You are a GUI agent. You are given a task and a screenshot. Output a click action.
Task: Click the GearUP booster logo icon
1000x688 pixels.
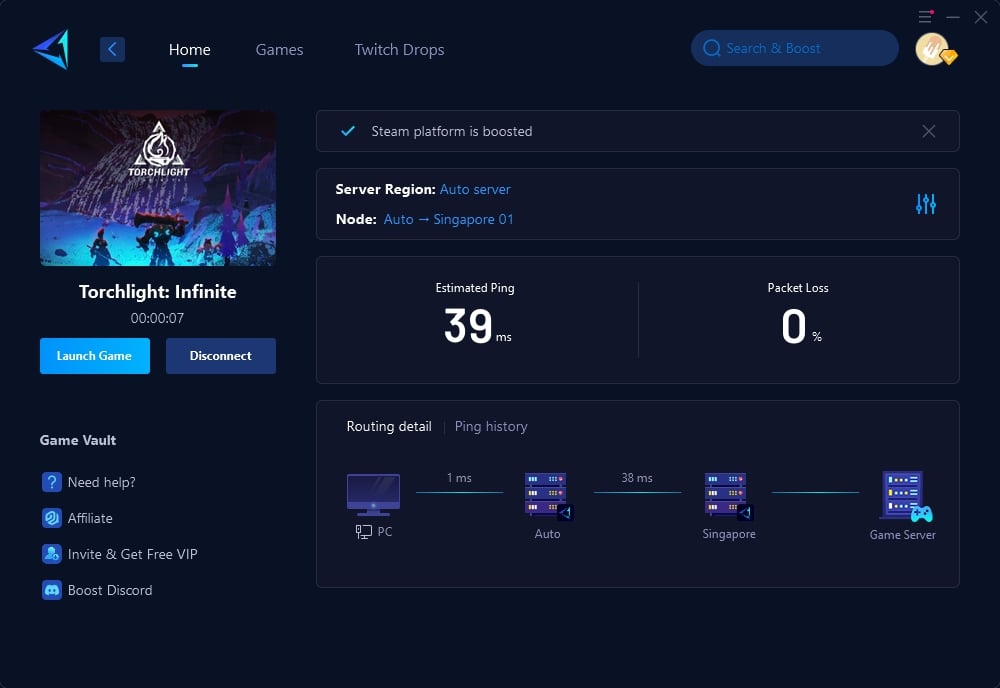pyautogui.click(x=51, y=49)
